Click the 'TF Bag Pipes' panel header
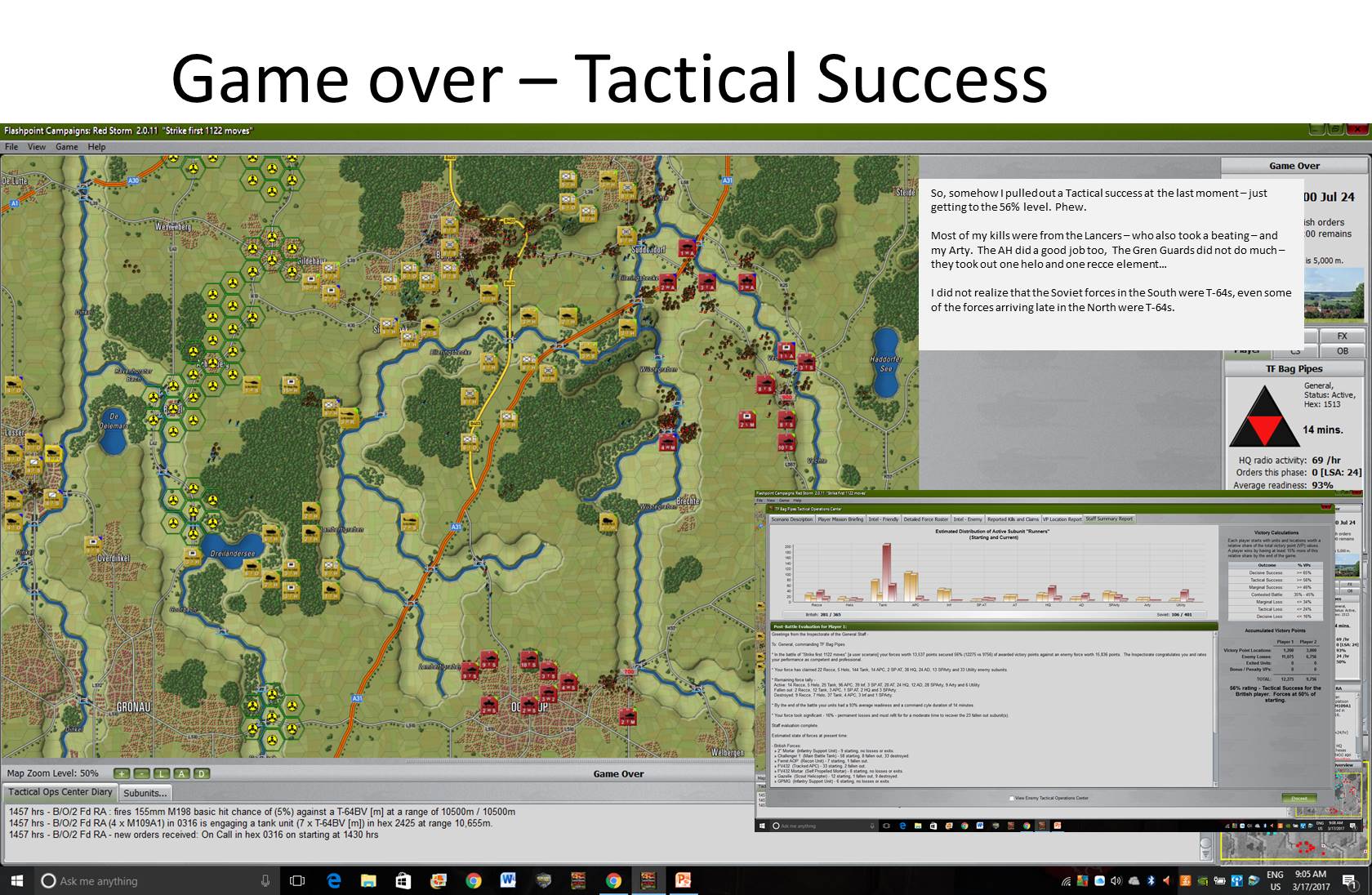Screen dimensions: 1372x895 coord(1294,369)
